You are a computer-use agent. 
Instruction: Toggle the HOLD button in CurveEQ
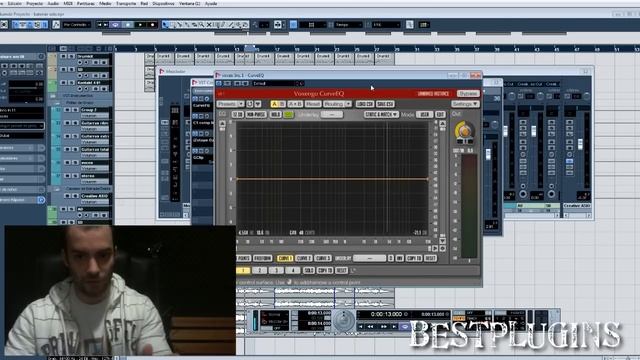276,115
